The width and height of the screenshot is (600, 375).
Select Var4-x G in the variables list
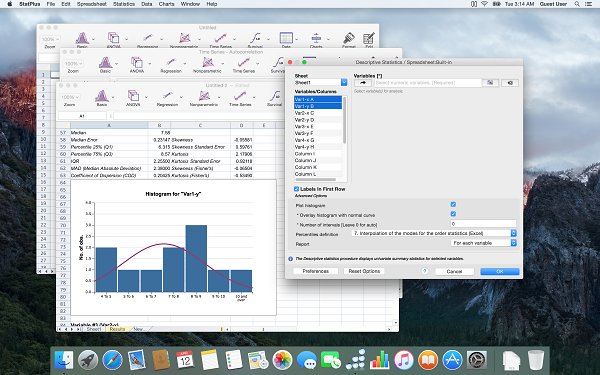pos(318,140)
